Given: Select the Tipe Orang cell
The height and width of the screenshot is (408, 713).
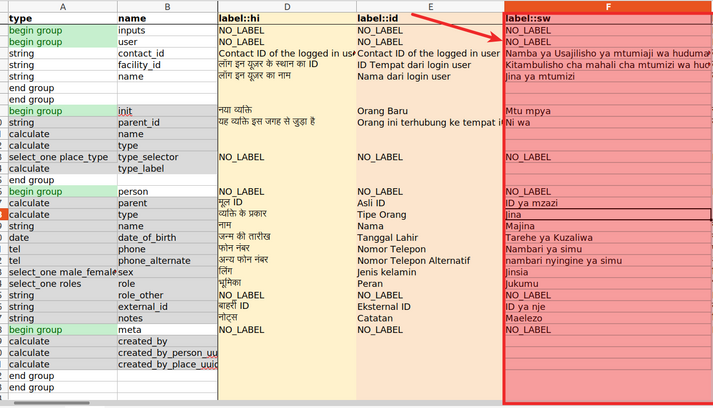Looking at the screenshot, I should tap(430, 215).
